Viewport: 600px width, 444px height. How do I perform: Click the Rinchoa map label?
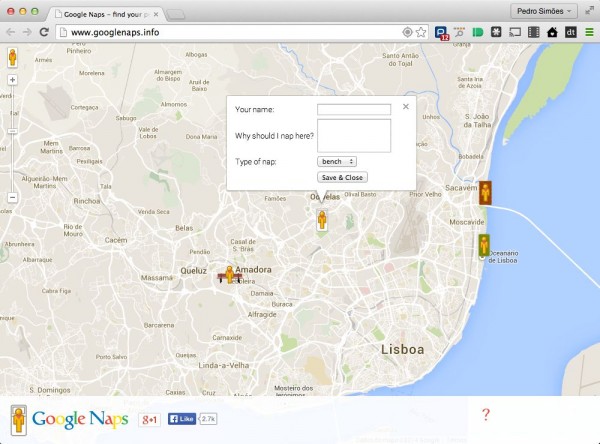tap(87, 201)
